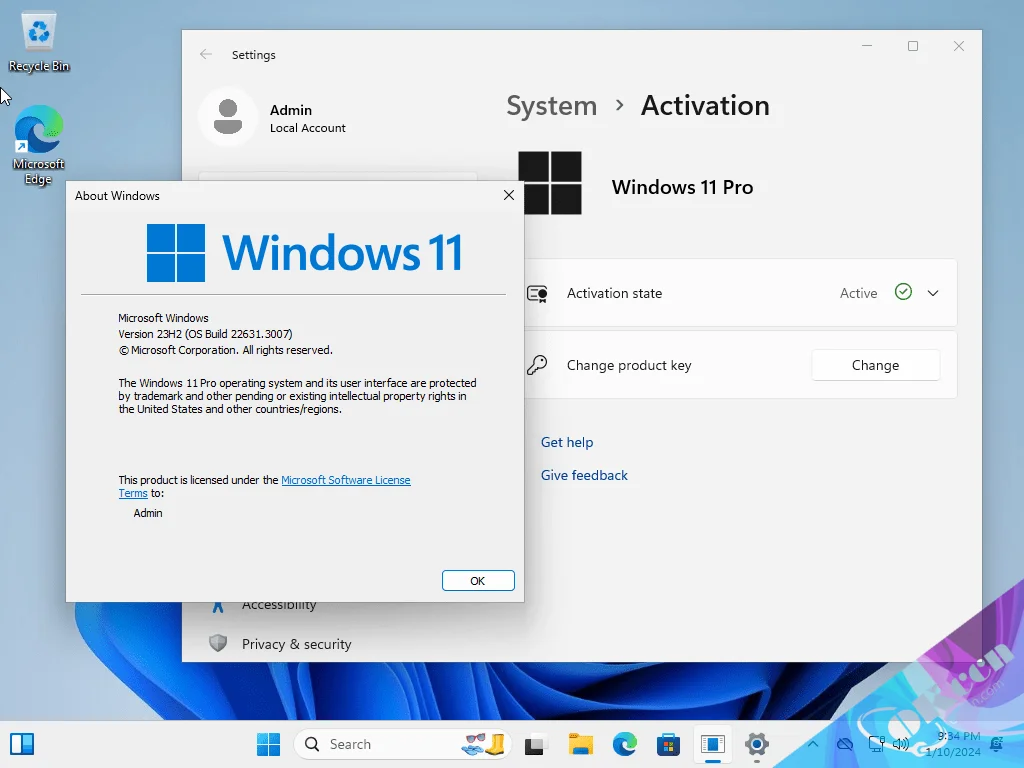This screenshot has width=1024, height=768.
Task: Click the Windows logo in About Windows
Action: coord(176,253)
